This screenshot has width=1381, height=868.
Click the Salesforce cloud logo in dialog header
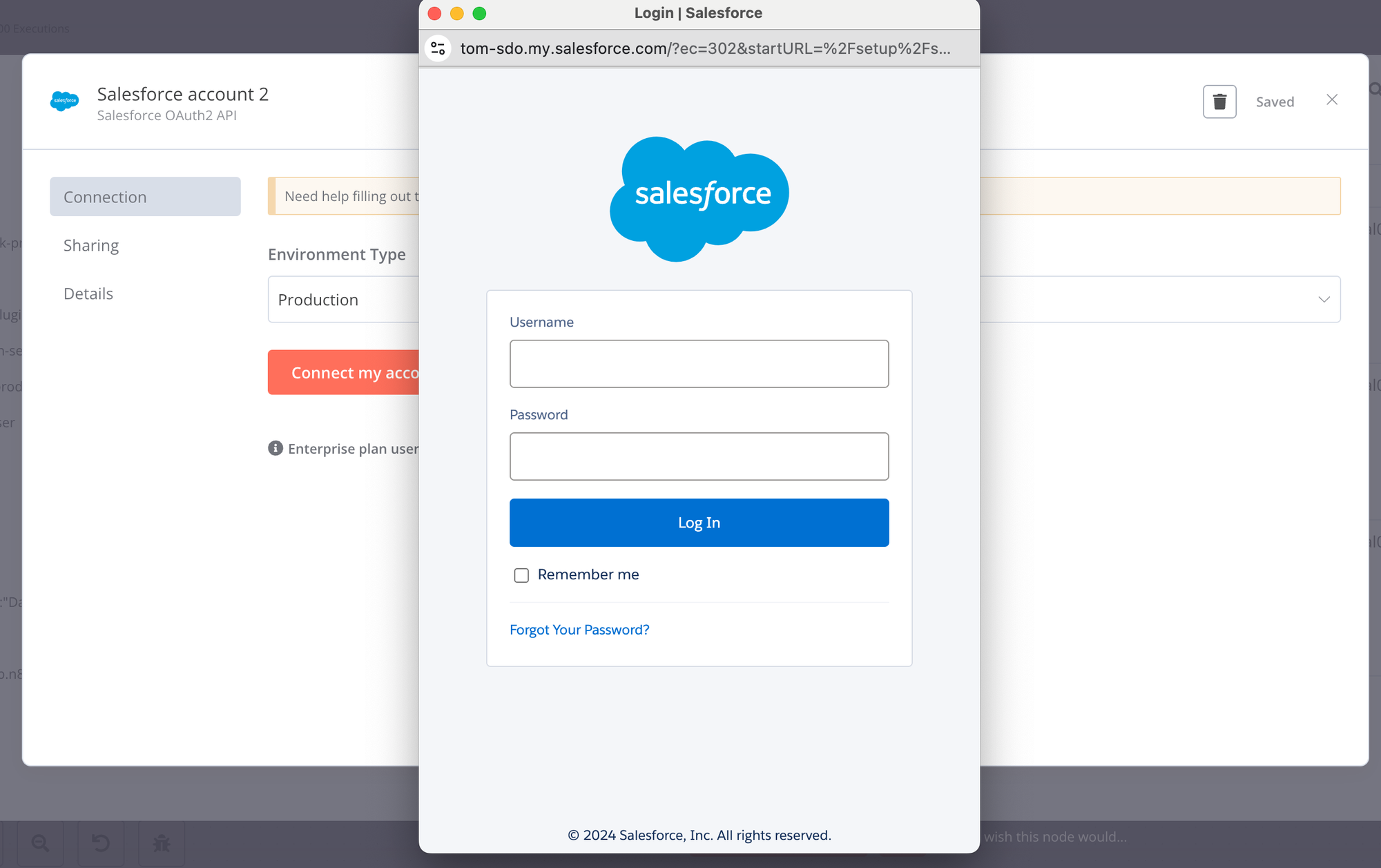tap(64, 102)
